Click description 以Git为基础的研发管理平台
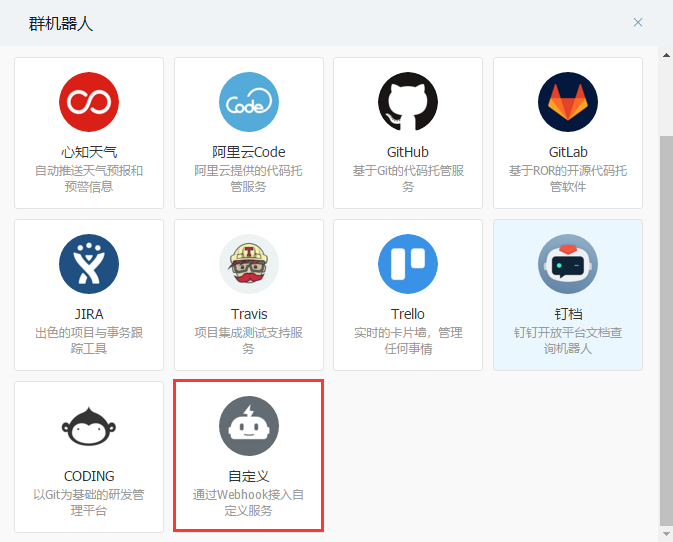 pyautogui.click(x=89, y=503)
